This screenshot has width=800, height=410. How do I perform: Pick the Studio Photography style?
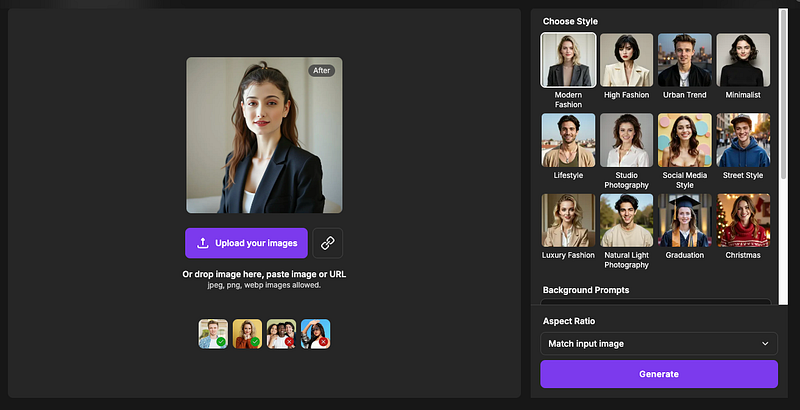626,140
